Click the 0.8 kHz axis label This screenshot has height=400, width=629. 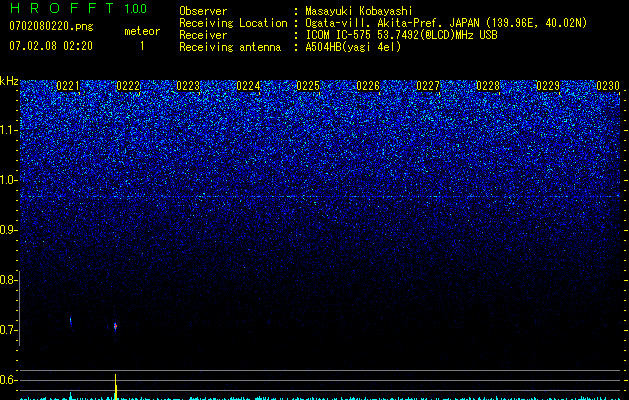(8, 280)
